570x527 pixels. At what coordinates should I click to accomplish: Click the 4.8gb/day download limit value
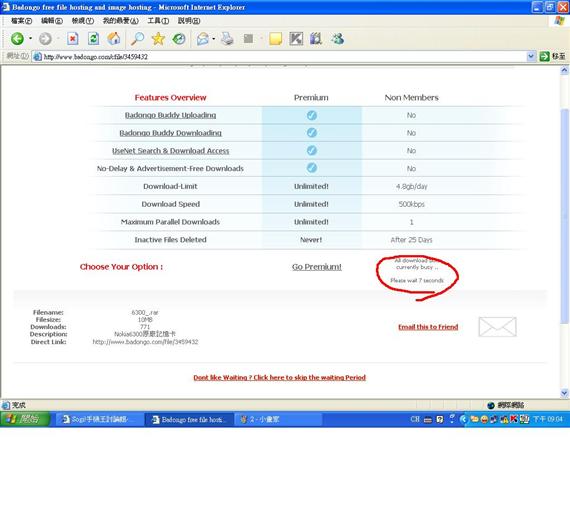click(411, 186)
